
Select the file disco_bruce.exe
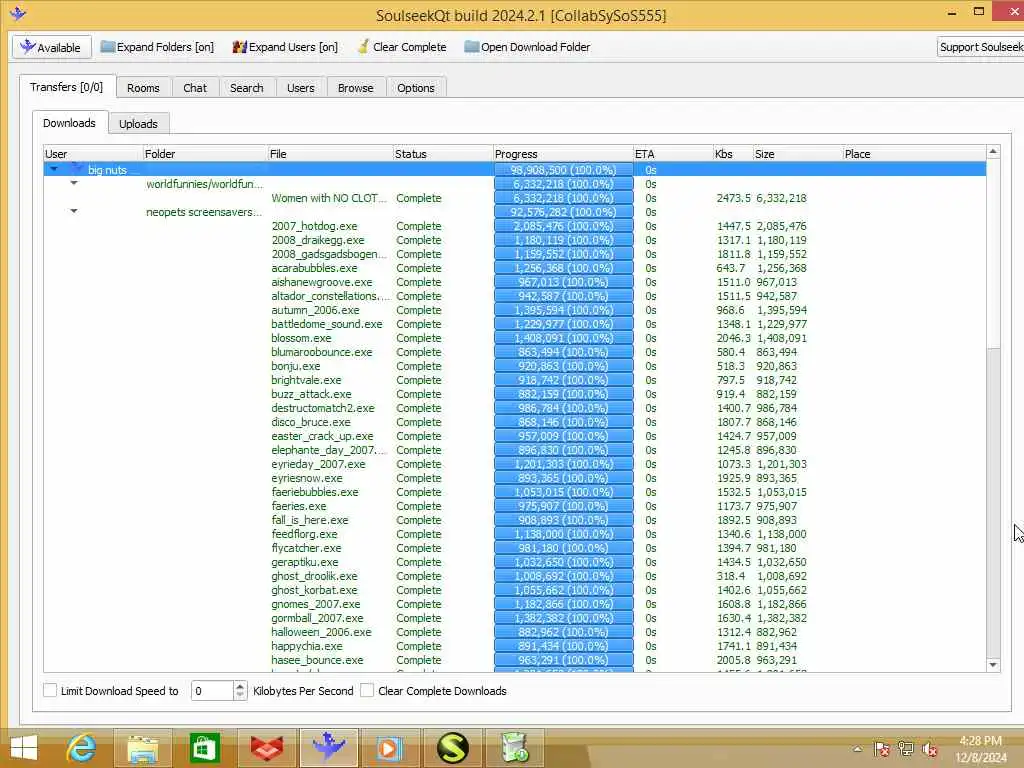(310, 422)
